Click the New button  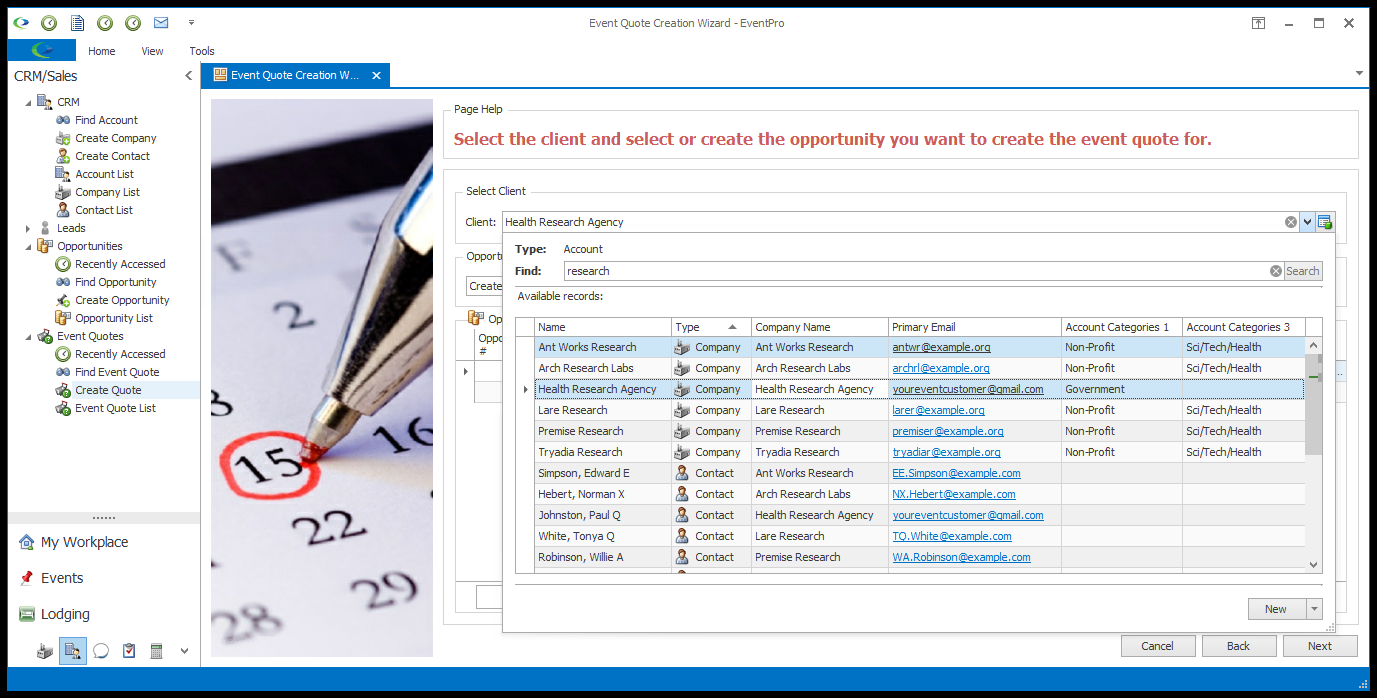1276,609
